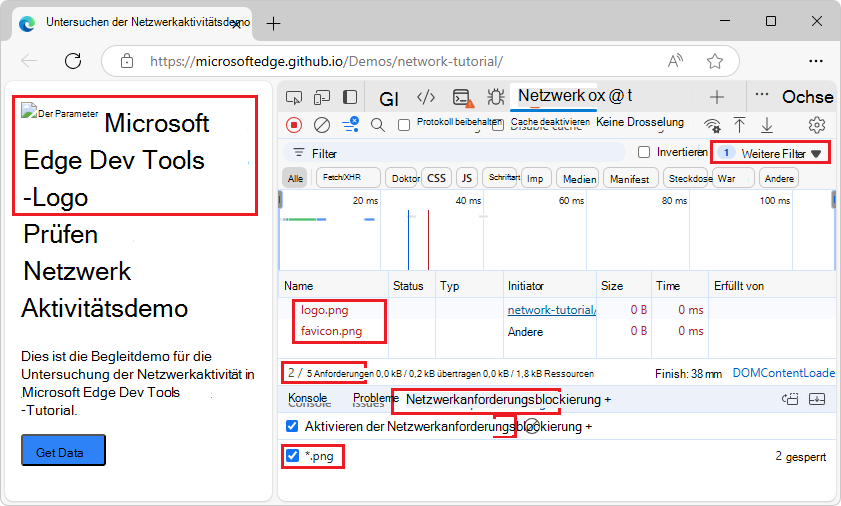The image size is (841, 506).
Task: Stop recording network log
Action: point(294,125)
